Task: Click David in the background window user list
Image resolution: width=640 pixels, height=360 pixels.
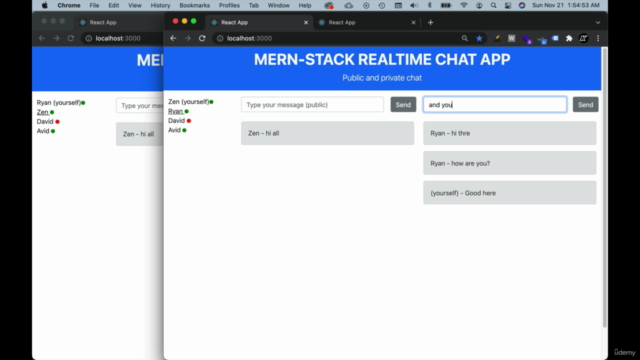Action: pyautogui.click(x=45, y=121)
